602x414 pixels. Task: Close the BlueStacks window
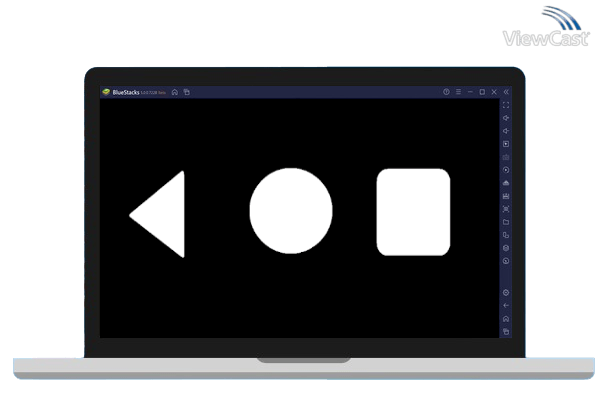coord(494,92)
